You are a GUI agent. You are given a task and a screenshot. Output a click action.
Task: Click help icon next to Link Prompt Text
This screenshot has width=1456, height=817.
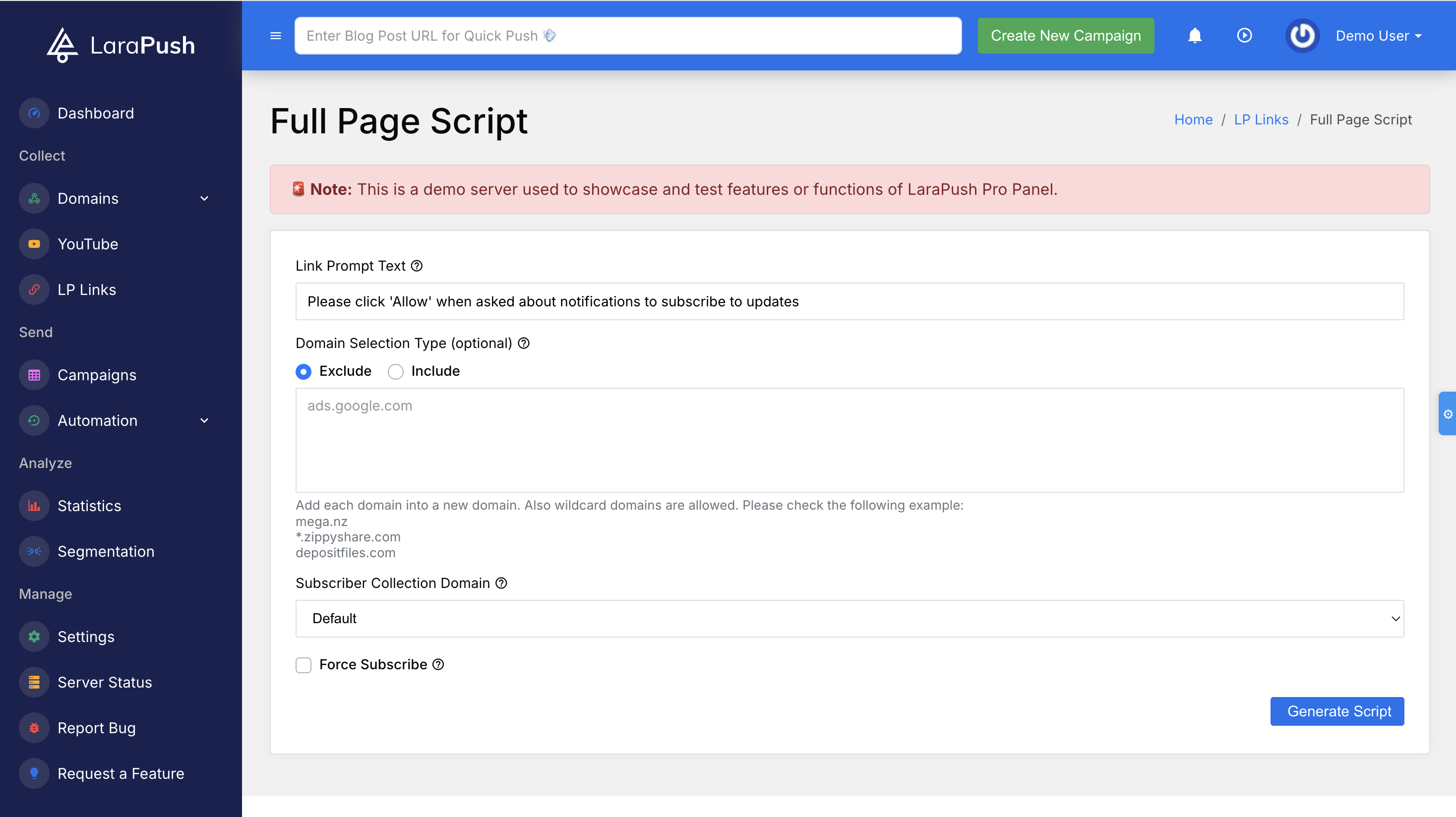(417, 266)
